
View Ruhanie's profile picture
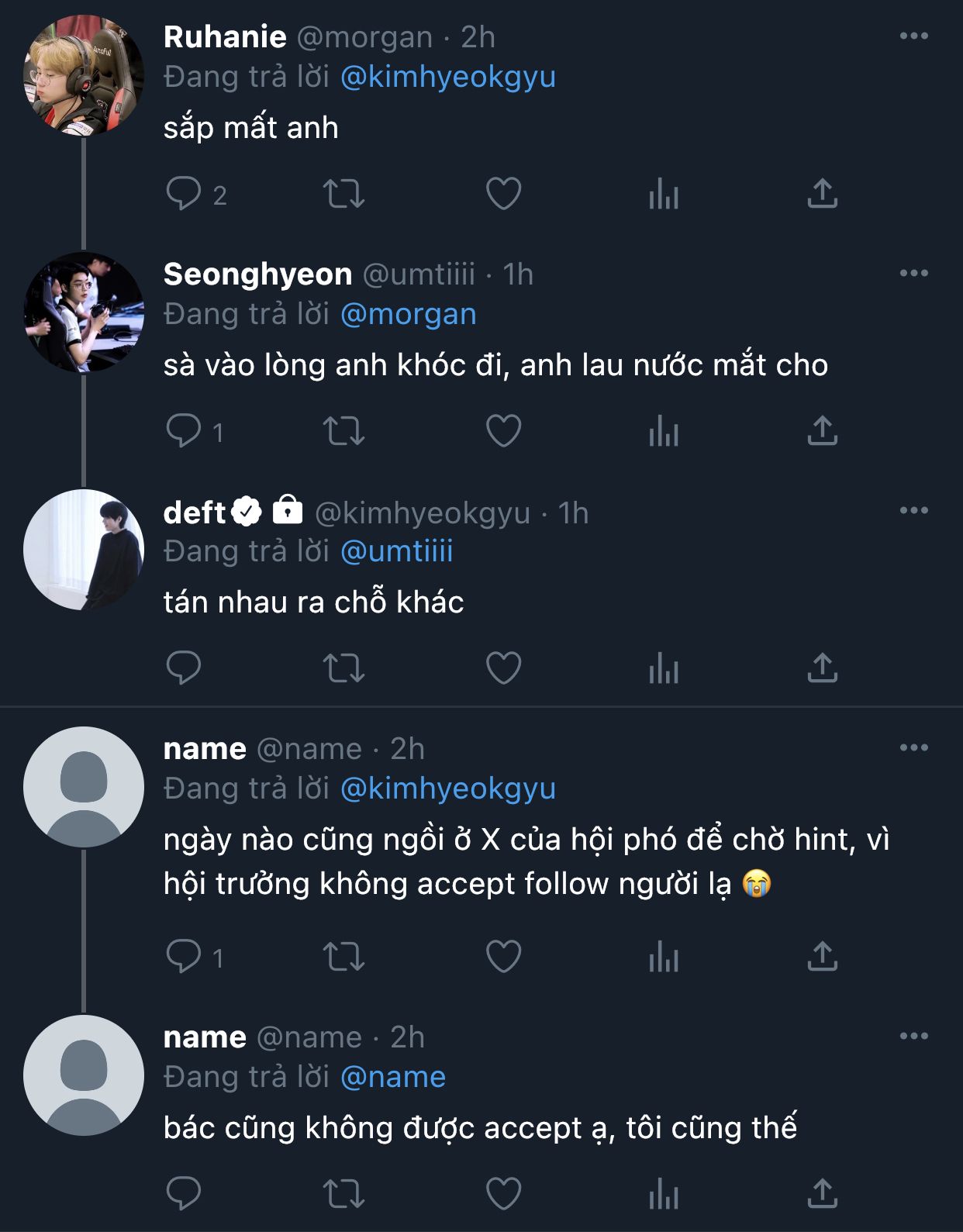point(84,75)
